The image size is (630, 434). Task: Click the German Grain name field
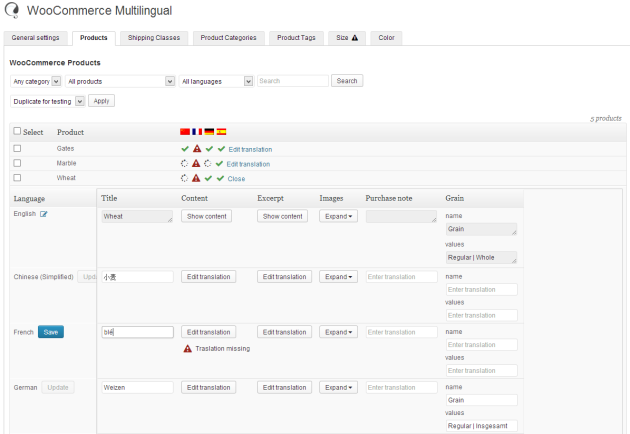pyautogui.click(x=482, y=400)
